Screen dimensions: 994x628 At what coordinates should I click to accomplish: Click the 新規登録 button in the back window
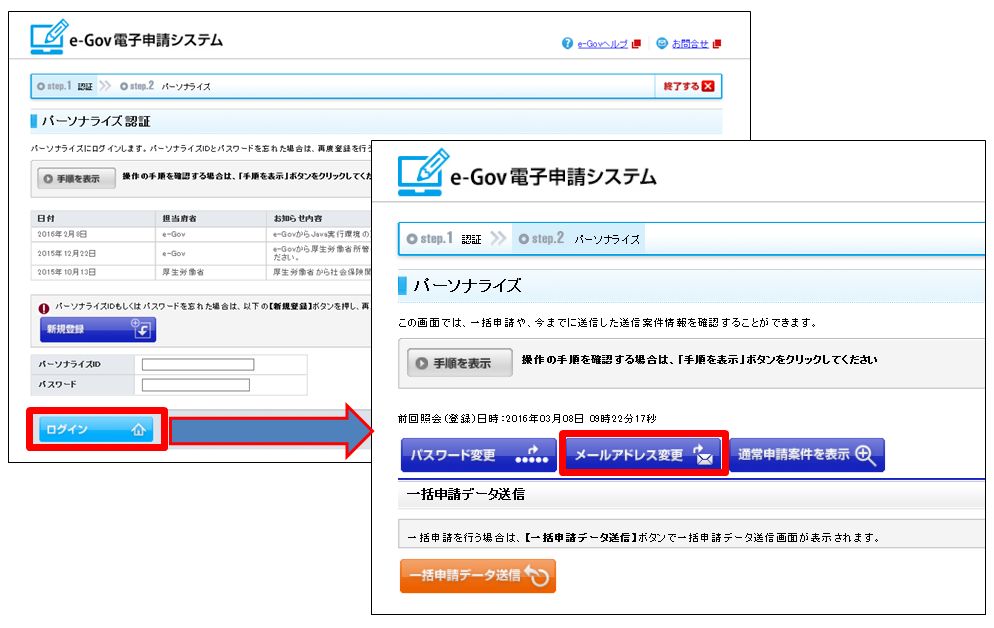click(98, 329)
